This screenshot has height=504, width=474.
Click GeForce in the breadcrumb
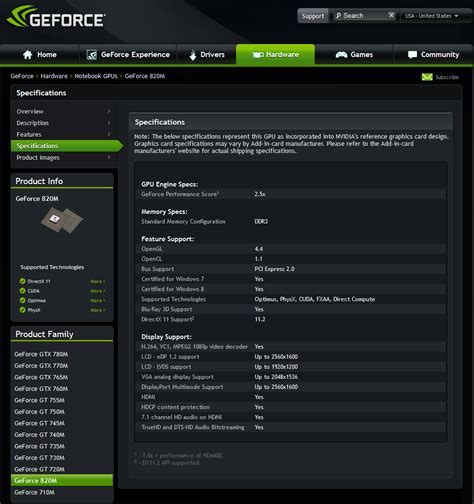click(x=22, y=76)
